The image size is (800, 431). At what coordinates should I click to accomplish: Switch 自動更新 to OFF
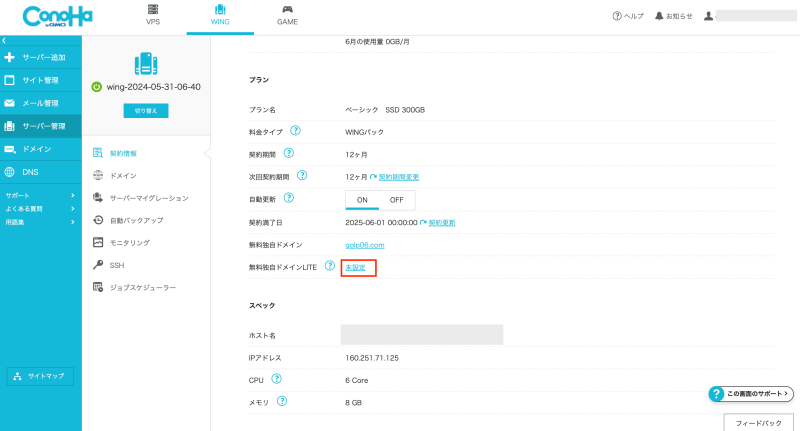(x=397, y=199)
